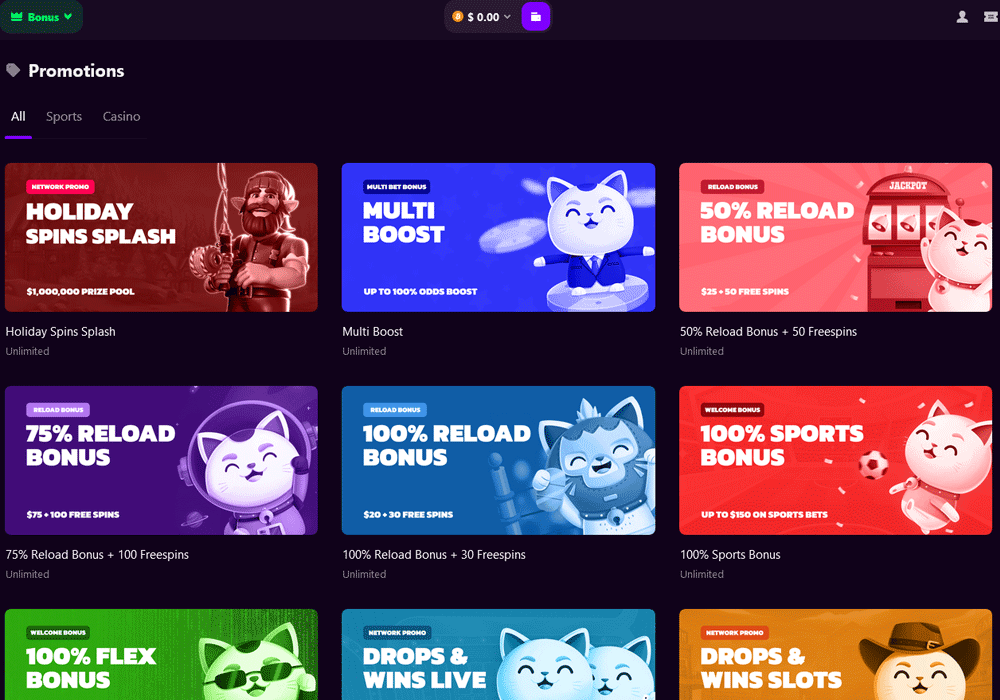This screenshot has height=700, width=1000.
Task: Open the purple wallet button
Action: pyautogui.click(x=536, y=17)
